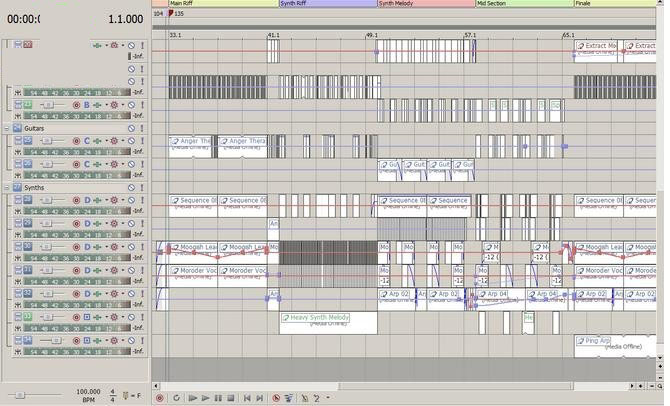Viewport: 670px width, 406px height.
Task: Select the first Anger Thera clip
Action: 193,147
